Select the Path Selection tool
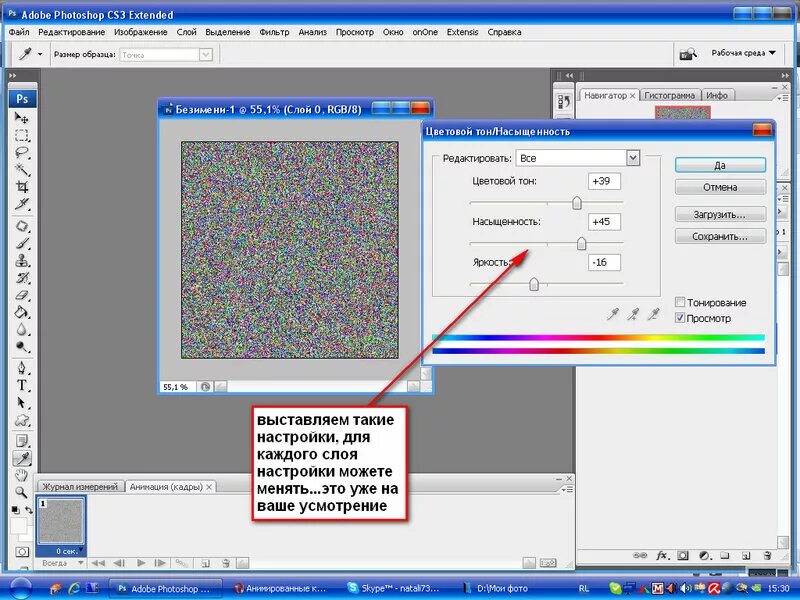 [x=21, y=403]
